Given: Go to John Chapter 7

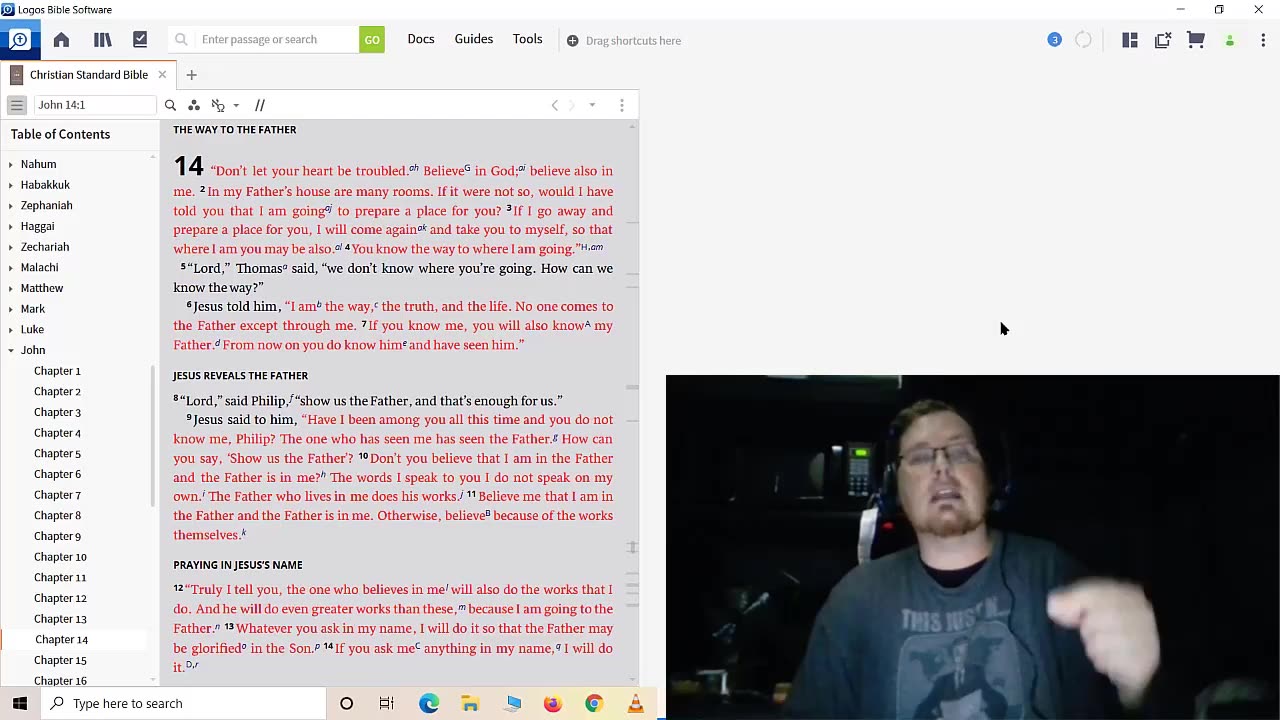Looking at the screenshot, I should point(57,495).
